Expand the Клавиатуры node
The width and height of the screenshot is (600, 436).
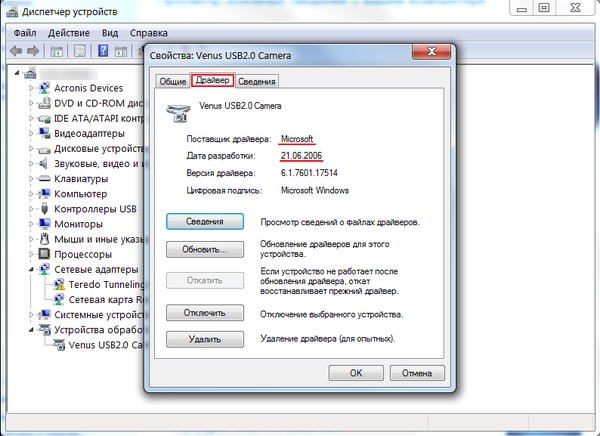coord(31,179)
